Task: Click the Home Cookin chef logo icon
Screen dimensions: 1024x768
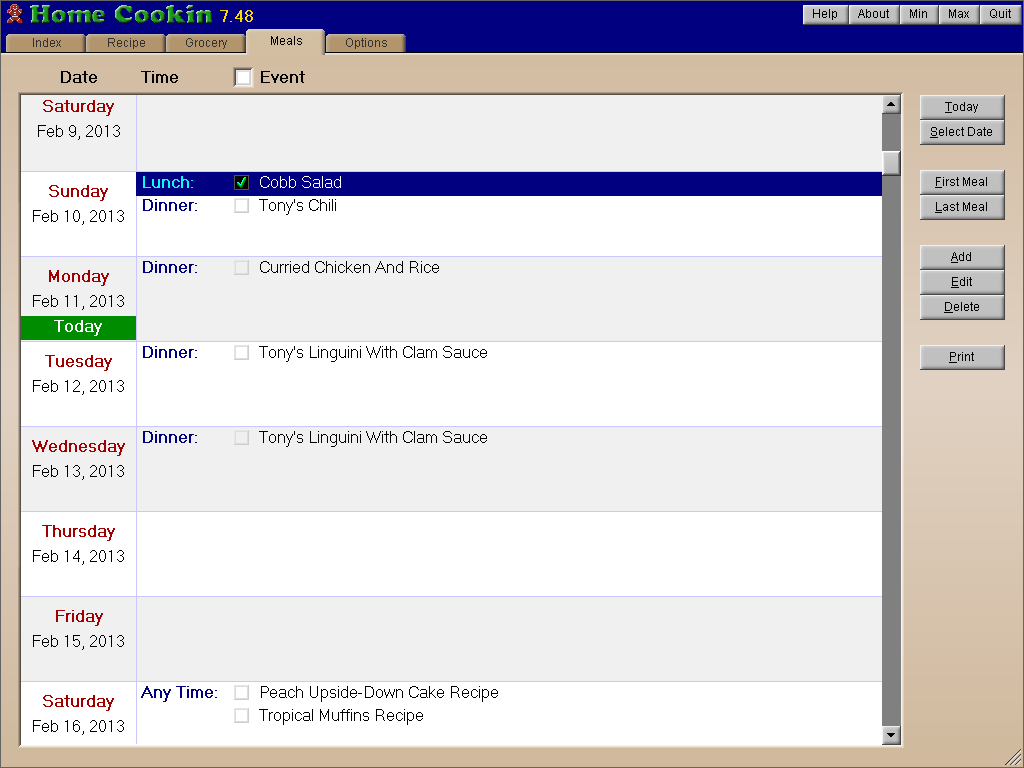Action: coord(14,14)
